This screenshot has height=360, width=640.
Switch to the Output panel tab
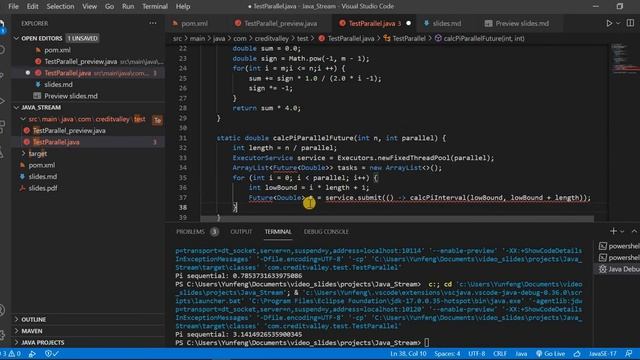tap(241, 231)
